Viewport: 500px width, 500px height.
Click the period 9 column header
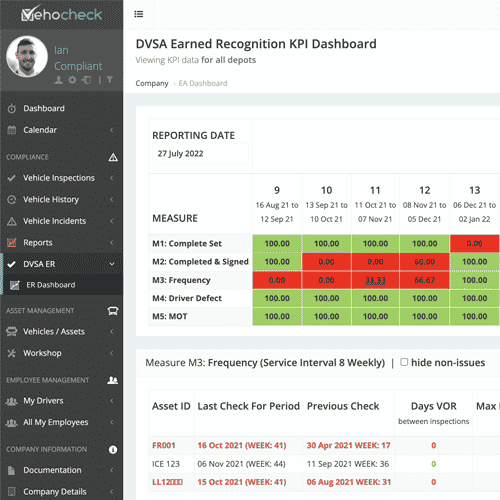pyautogui.click(x=277, y=204)
